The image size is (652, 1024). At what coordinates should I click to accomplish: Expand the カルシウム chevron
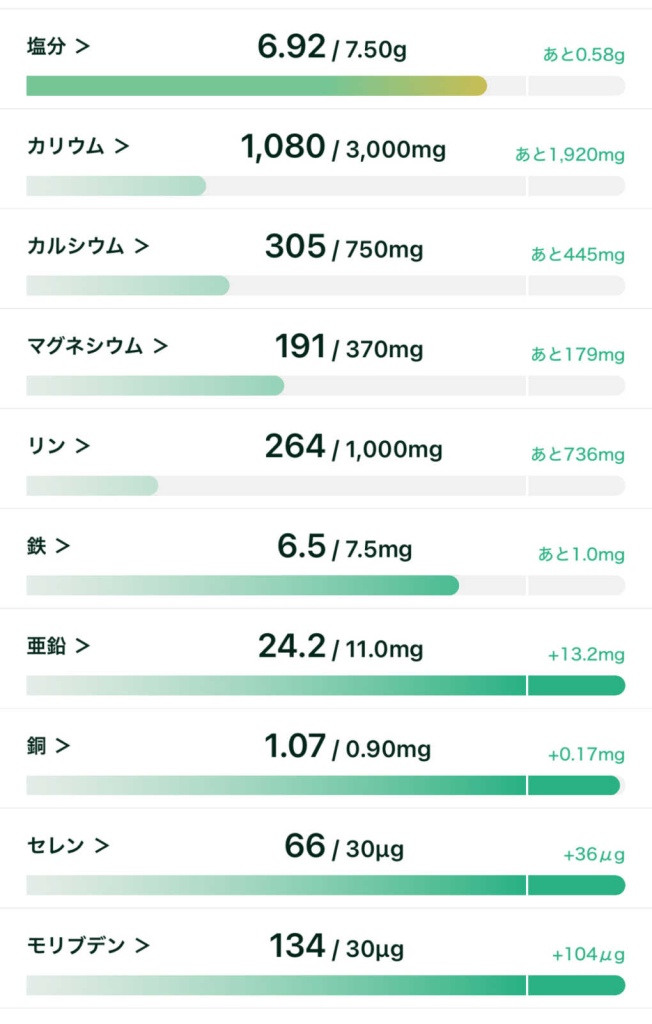click(141, 246)
